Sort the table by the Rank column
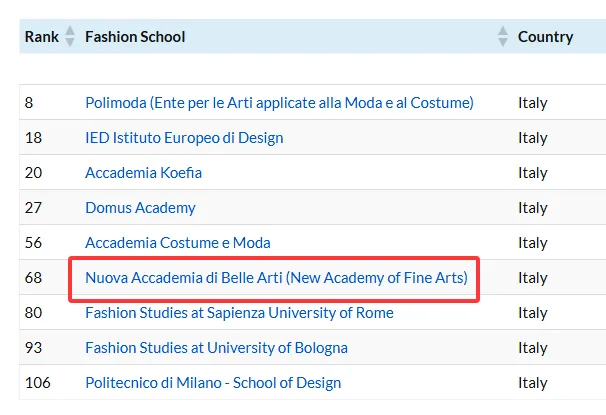The image size is (606, 415). click(x=70, y=36)
